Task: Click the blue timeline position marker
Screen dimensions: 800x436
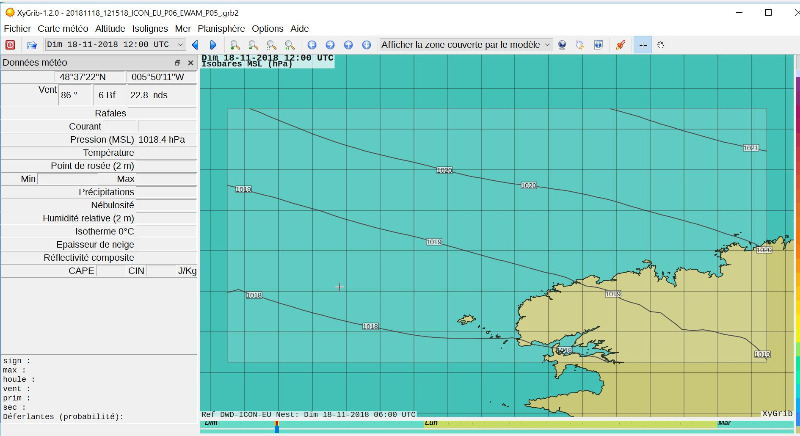Action: 277,428
